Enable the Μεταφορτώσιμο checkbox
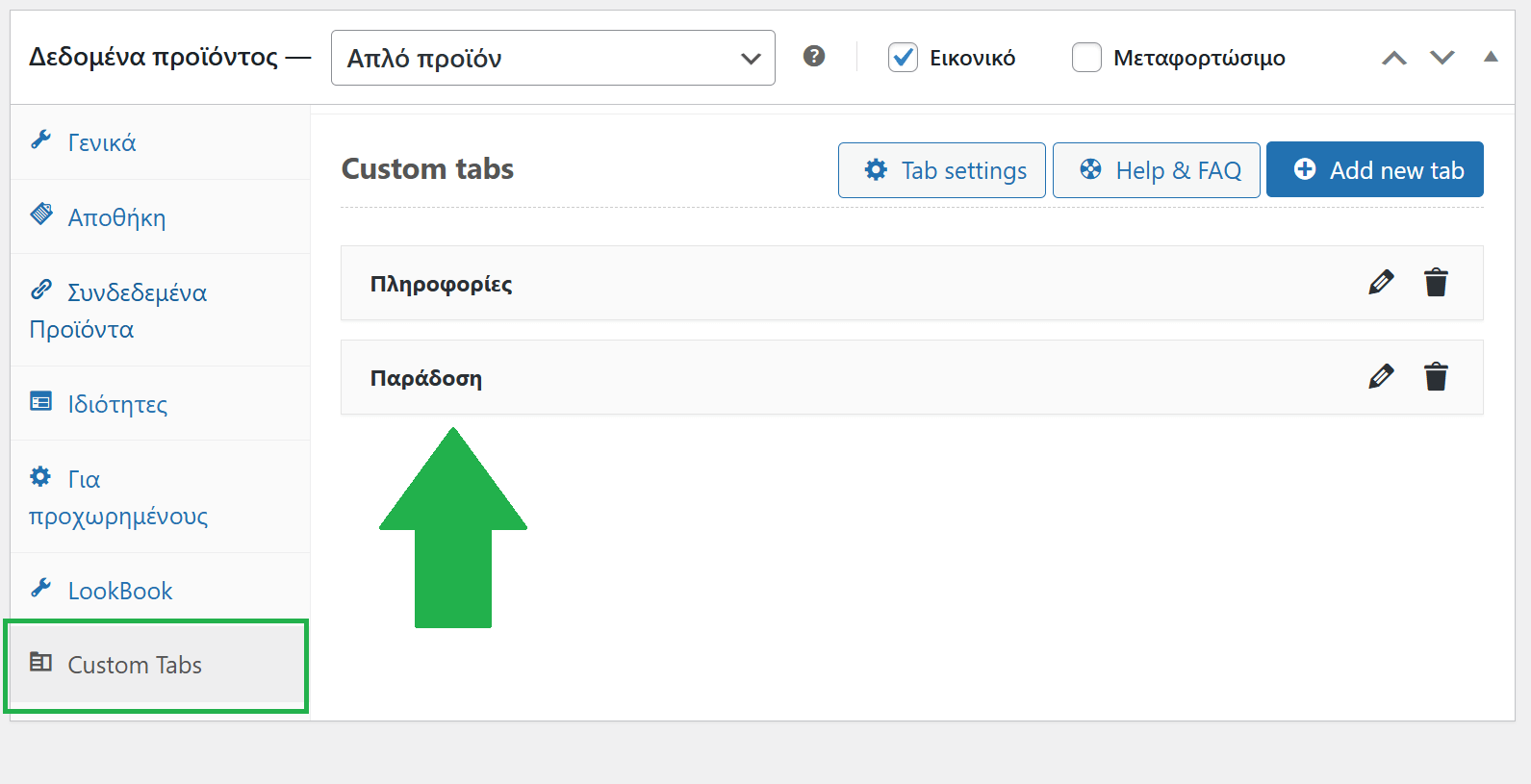 coord(1086,58)
